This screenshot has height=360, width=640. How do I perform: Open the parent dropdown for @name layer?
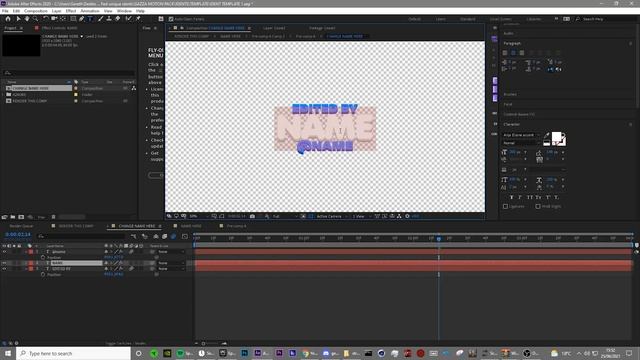[x=171, y=252]
